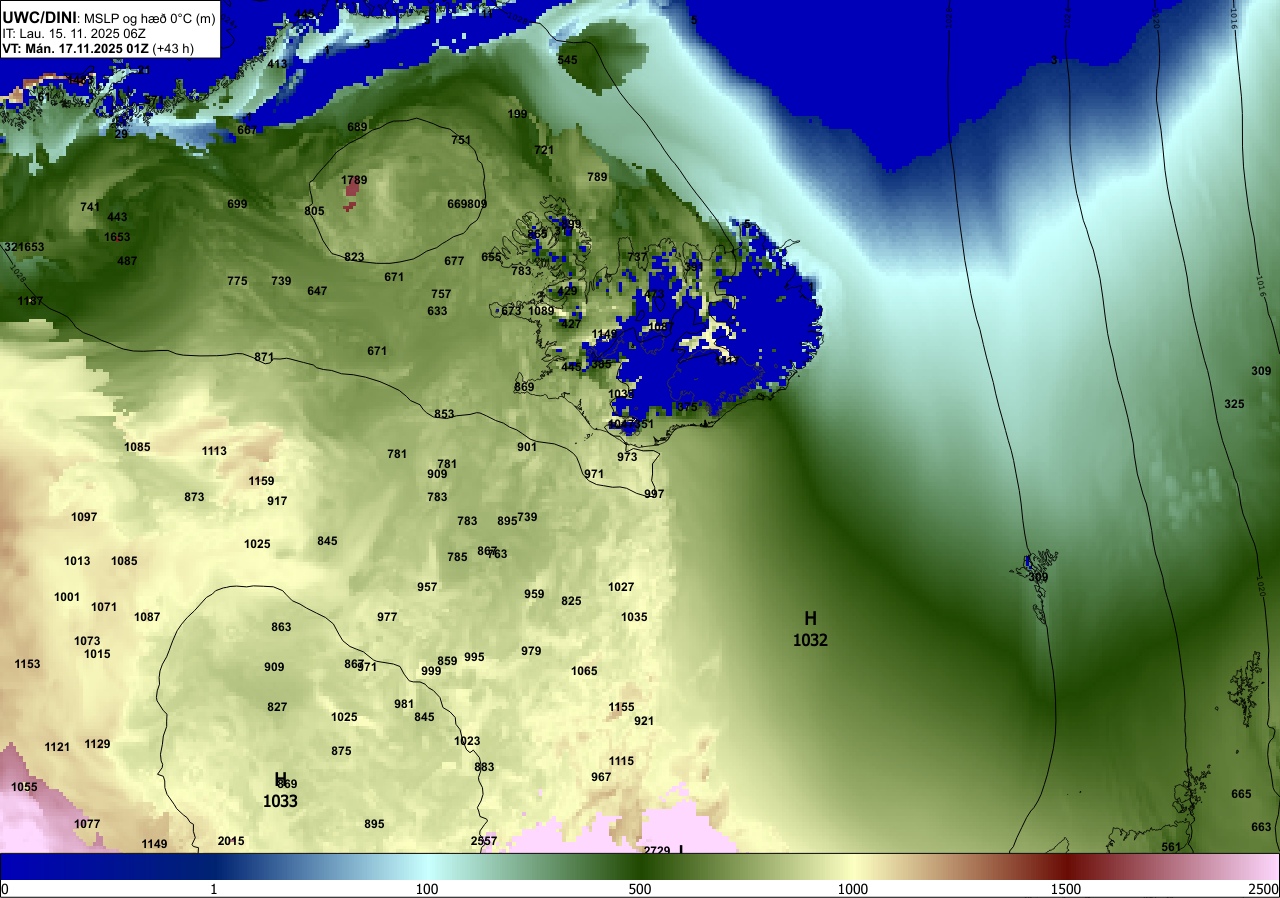Click the height value 665
Screen dimensions: 1280x898
(1241, 794)
